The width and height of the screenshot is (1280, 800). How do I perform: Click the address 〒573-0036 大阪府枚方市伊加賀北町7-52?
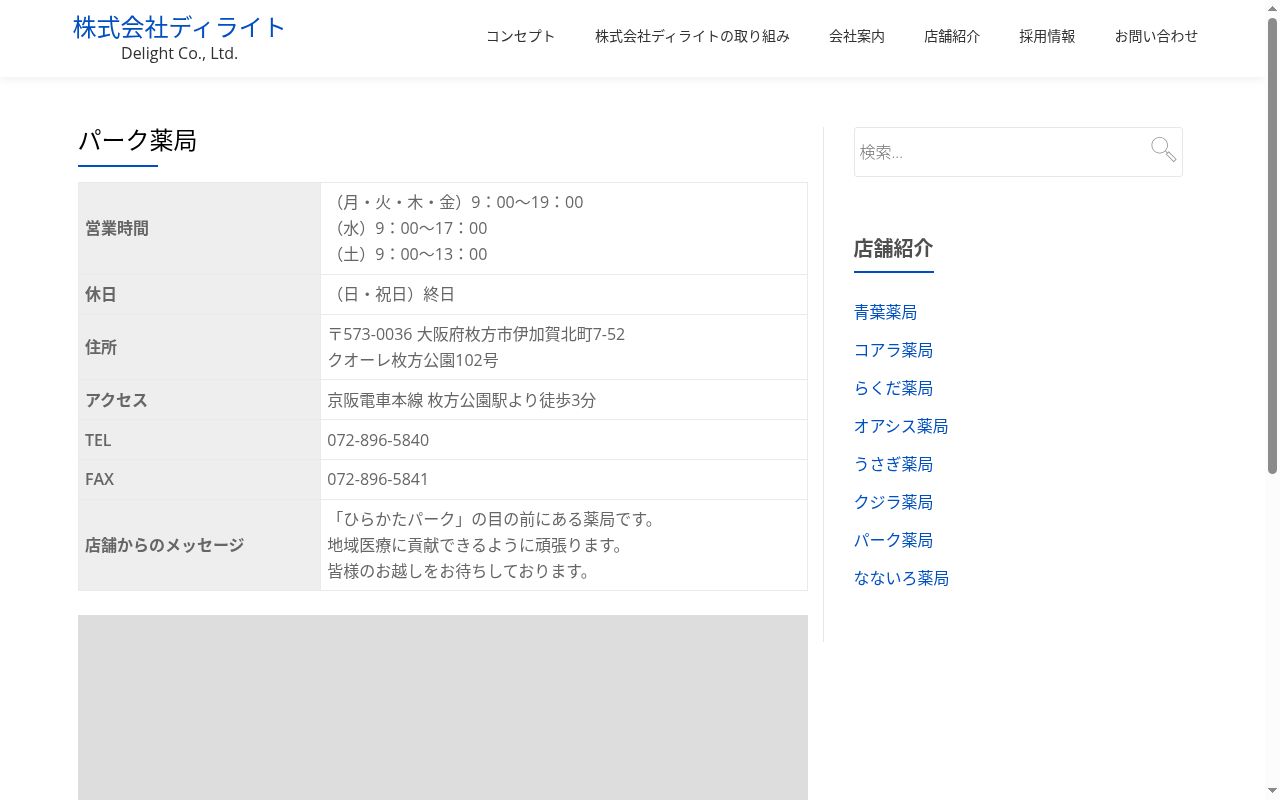pos(476,334)
